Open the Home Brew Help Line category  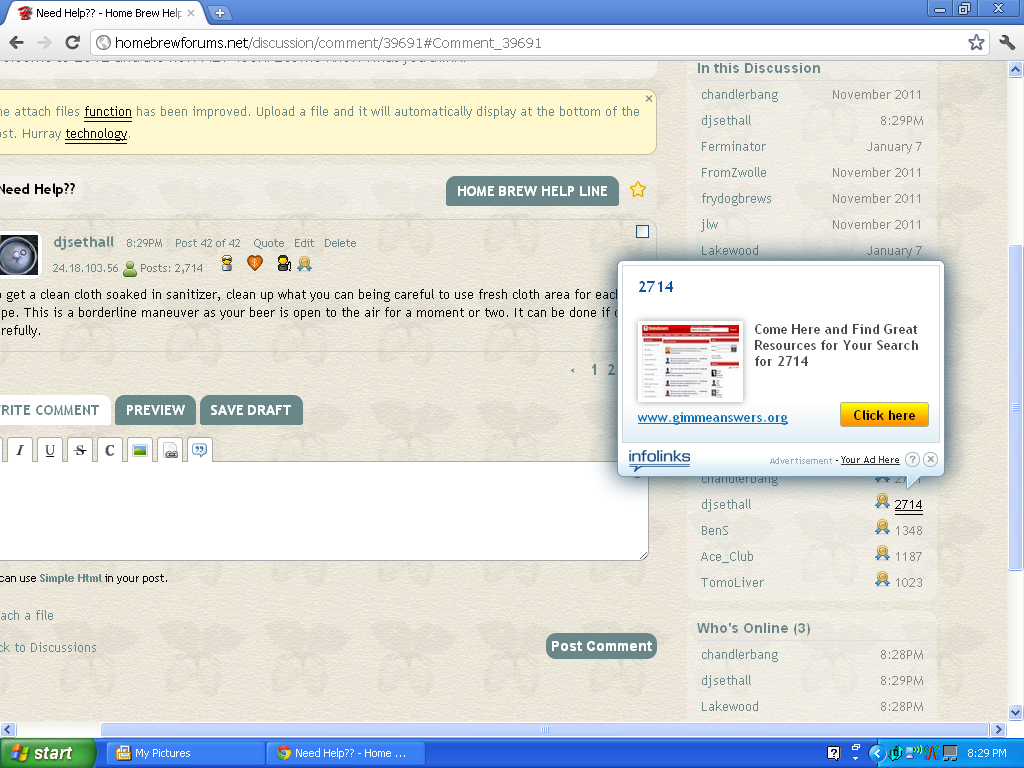click(532, 191)
